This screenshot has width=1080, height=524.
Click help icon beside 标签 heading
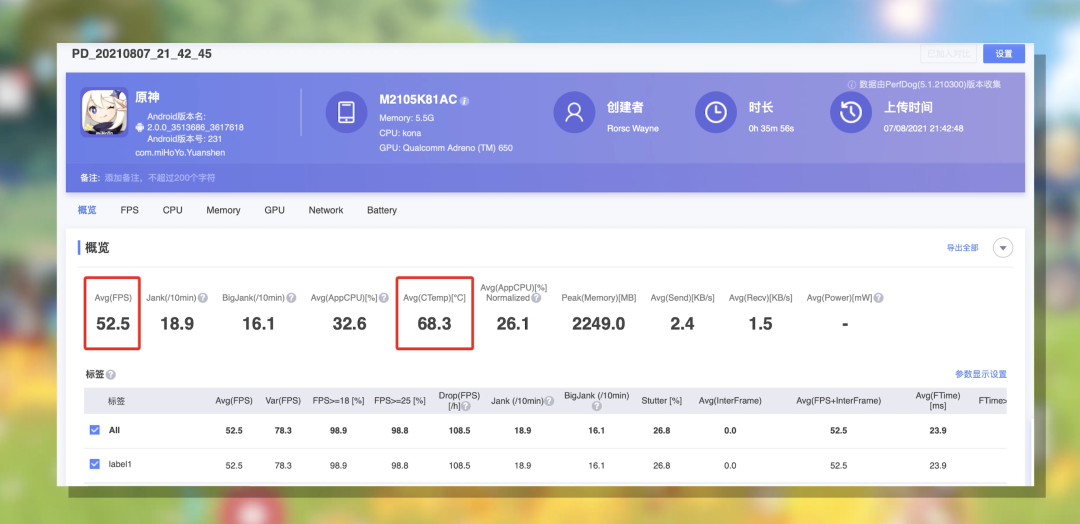point(111,375)
